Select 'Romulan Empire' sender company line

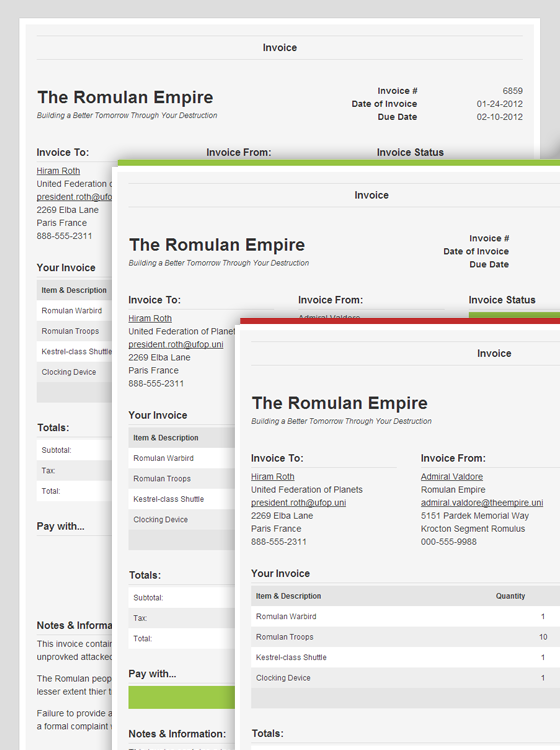coord(453,490)
